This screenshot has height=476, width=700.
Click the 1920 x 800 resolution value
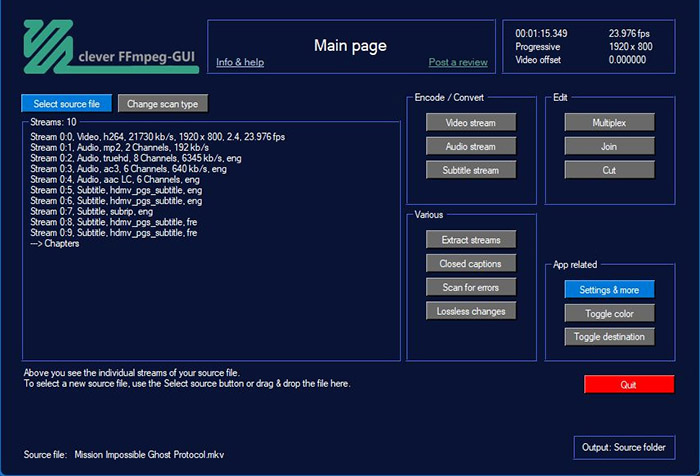tap(630, 46)
